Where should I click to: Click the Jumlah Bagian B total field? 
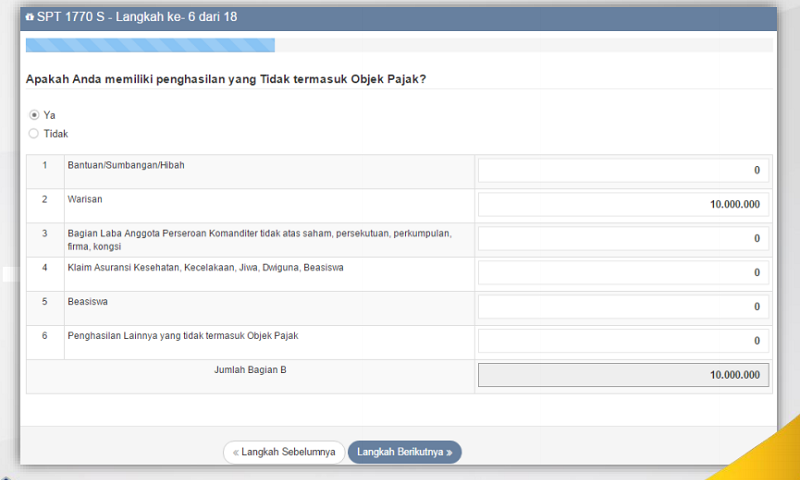pos(624,376)
